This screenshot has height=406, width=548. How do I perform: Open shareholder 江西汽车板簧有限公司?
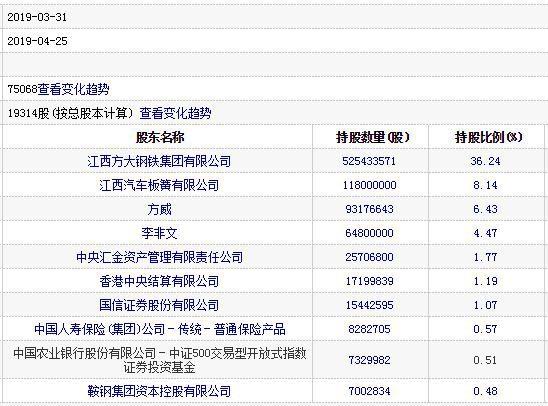tap(159, 185)
